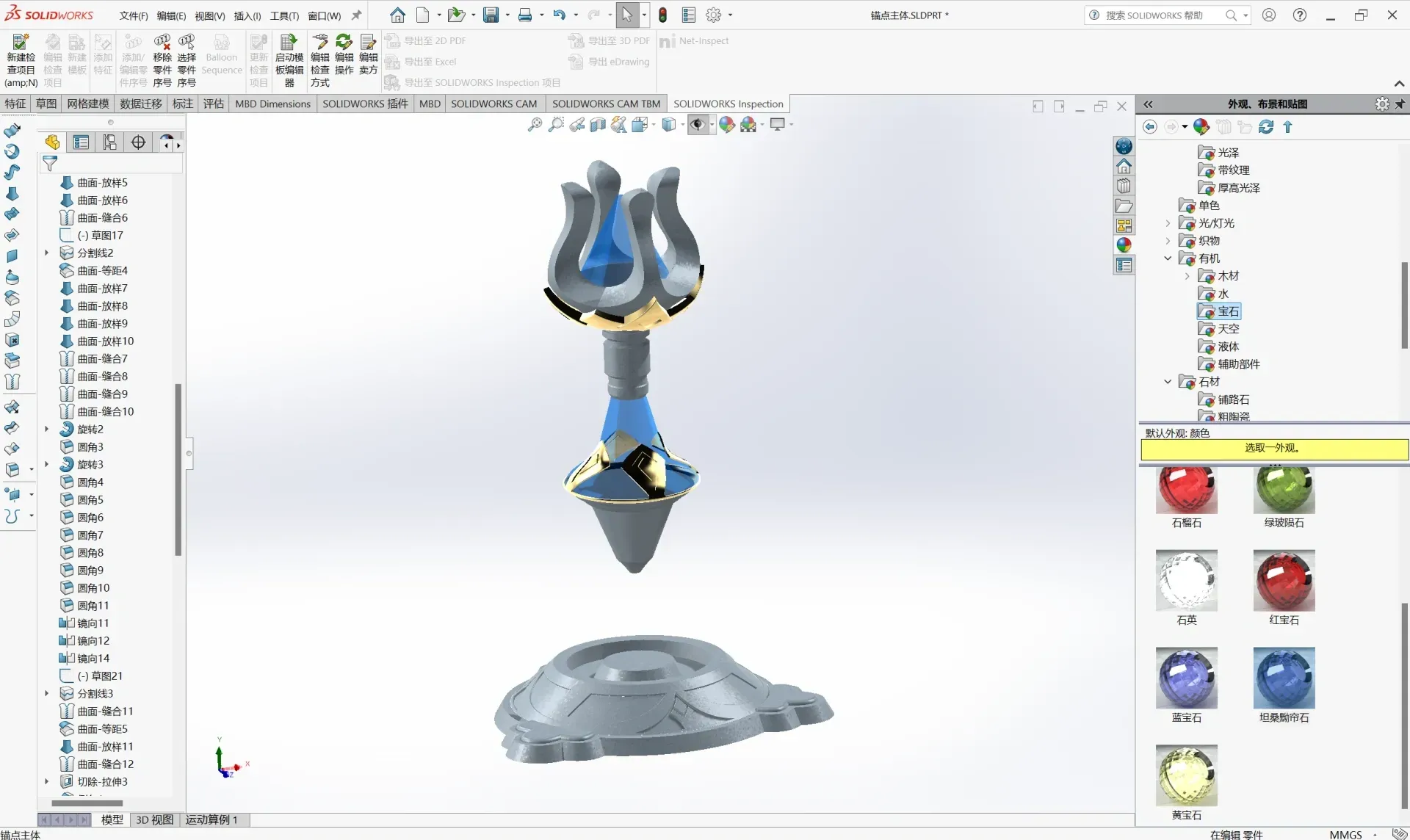The image size is (1410, 840).
Task: Expand the 旋转2 feature node
Action: pos(47,429)
